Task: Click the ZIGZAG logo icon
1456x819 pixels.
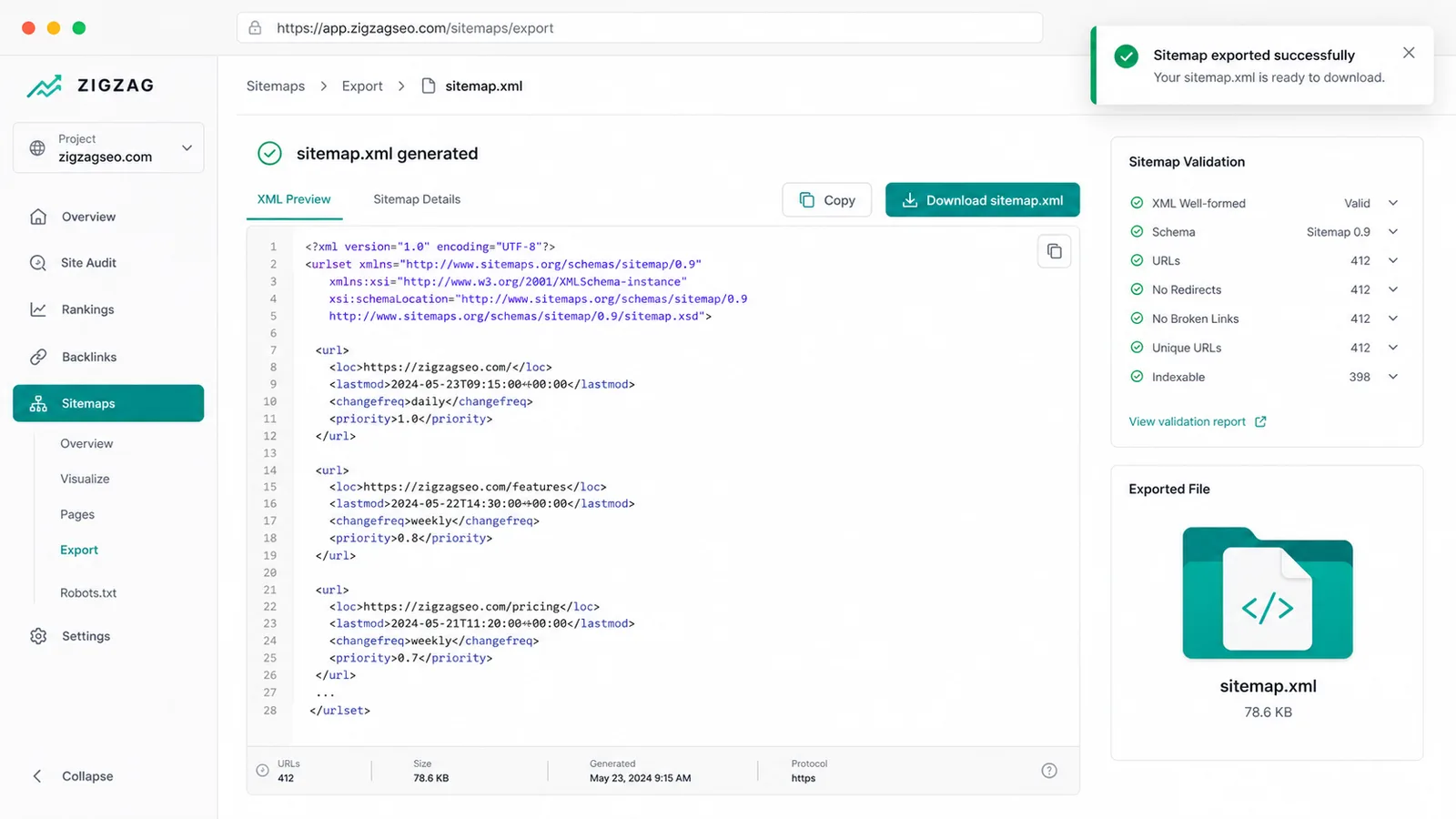Action: pyautogui.click(x=44, y=86)
